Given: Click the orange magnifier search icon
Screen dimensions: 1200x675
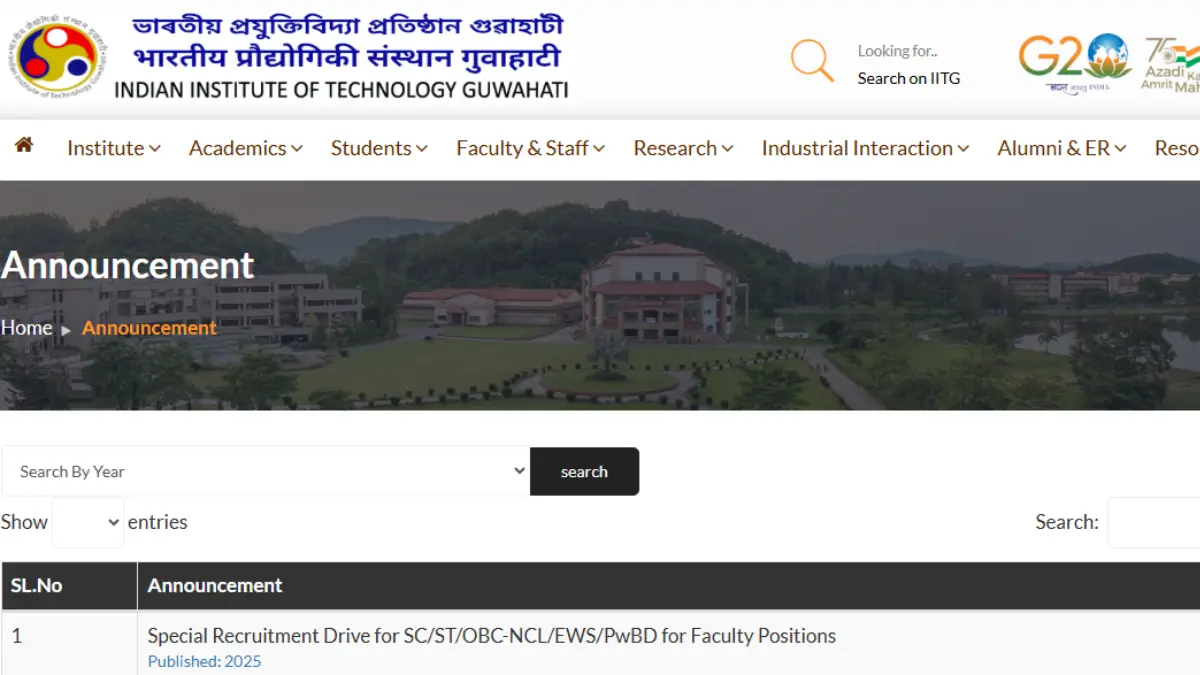Looking at the screenshot, I should pyautogui.click(x=812, y=60).
